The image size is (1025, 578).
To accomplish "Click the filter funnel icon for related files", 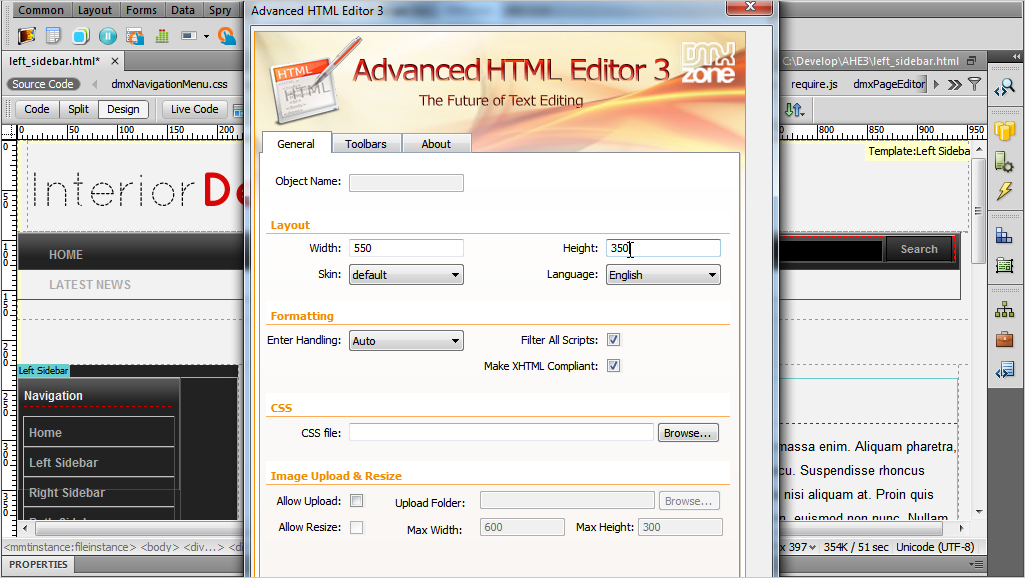I will pyautogui.click(x=975, y=84).
